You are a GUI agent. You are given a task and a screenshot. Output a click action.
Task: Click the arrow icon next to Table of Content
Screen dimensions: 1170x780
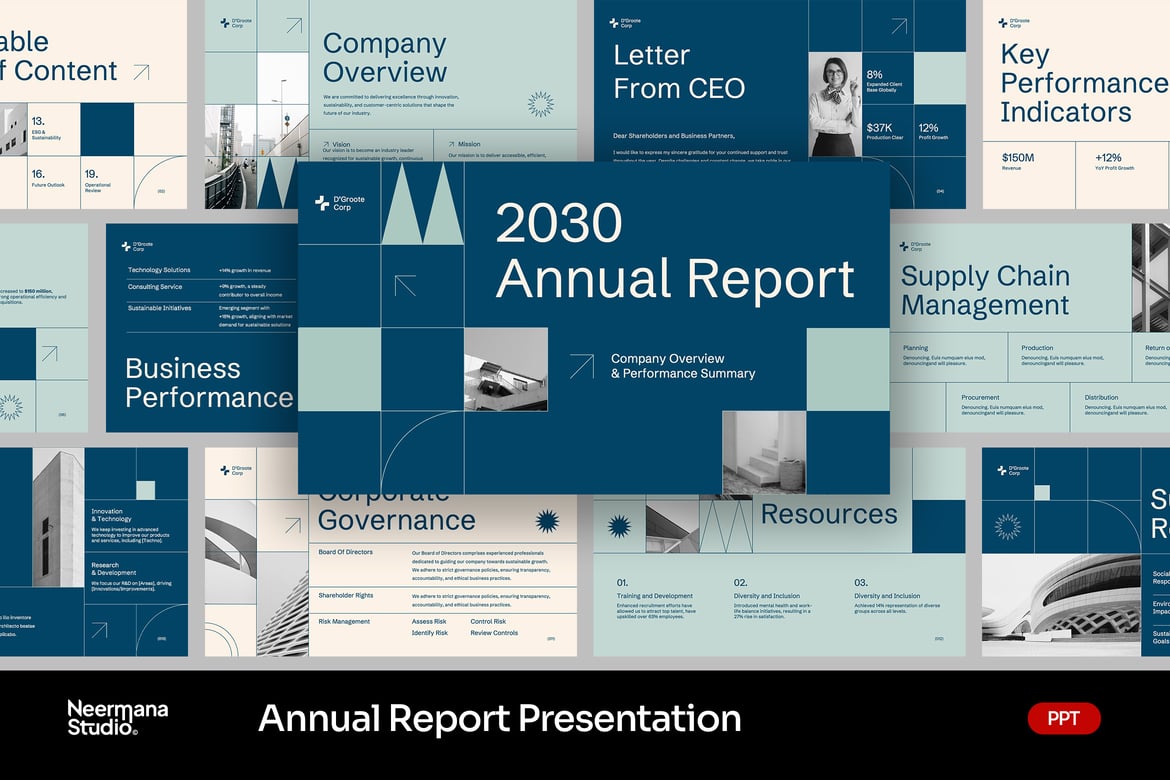(142, 72)
